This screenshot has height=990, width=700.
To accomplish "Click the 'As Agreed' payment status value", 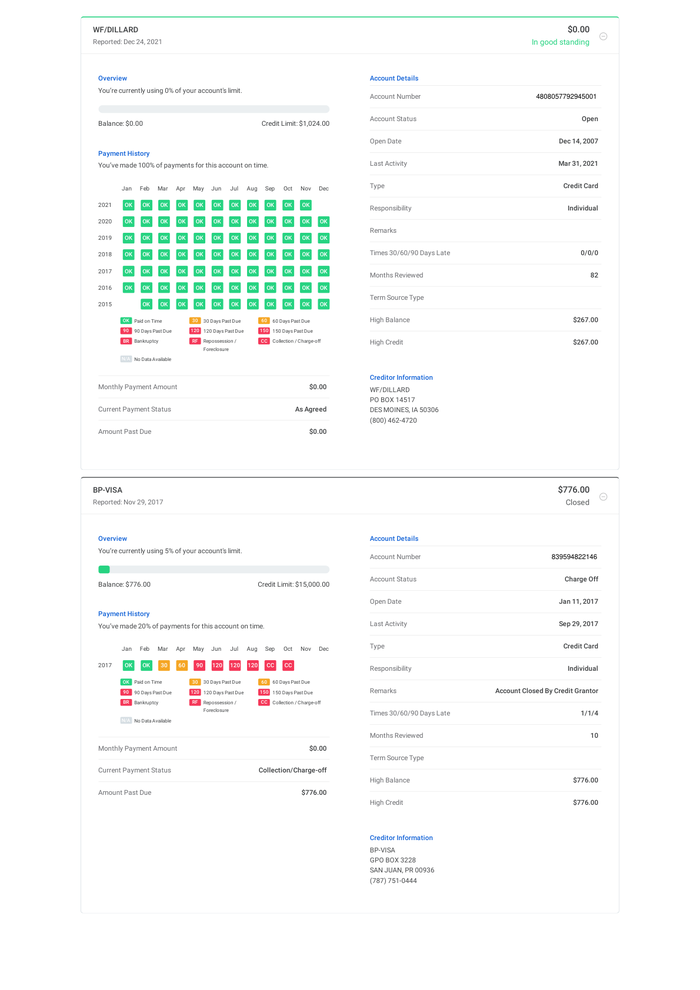I will [311, 409].
